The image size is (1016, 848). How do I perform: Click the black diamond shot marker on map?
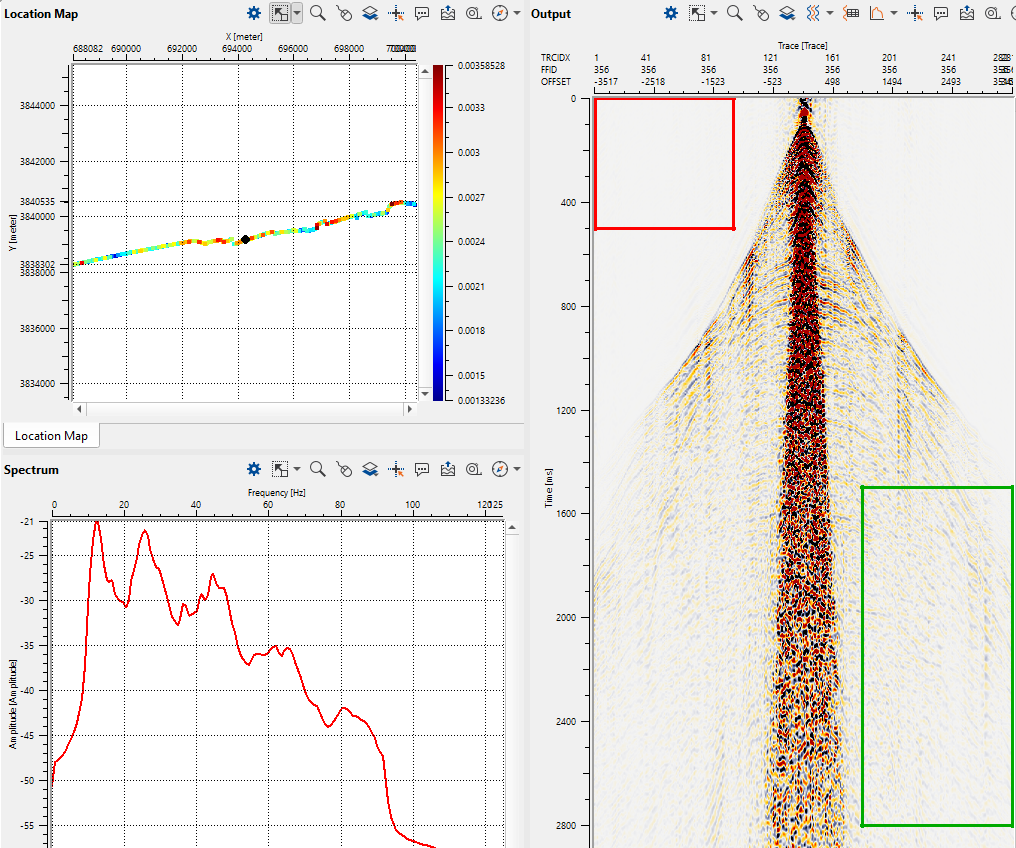245,239
